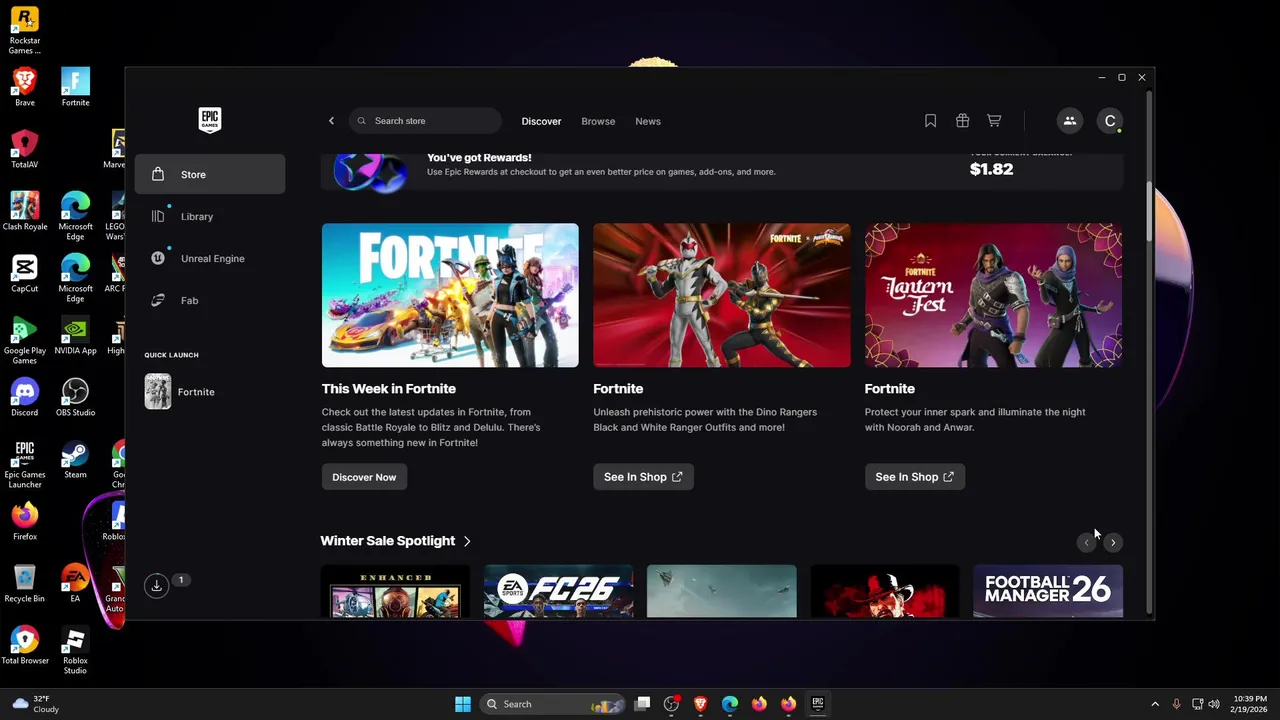Open Firefox desktop shortcut

(x=25, y=521)
